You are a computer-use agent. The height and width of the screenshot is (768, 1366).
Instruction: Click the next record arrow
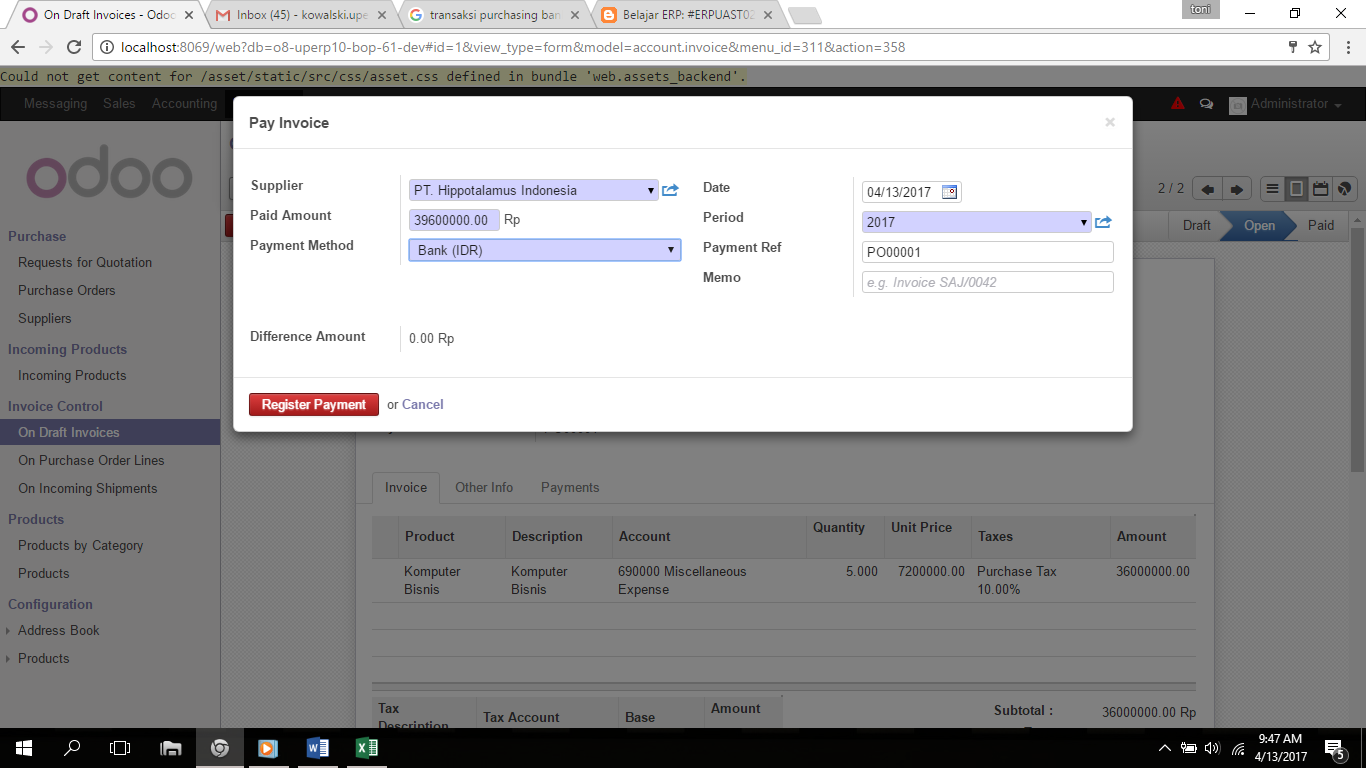click(1236, 188)
